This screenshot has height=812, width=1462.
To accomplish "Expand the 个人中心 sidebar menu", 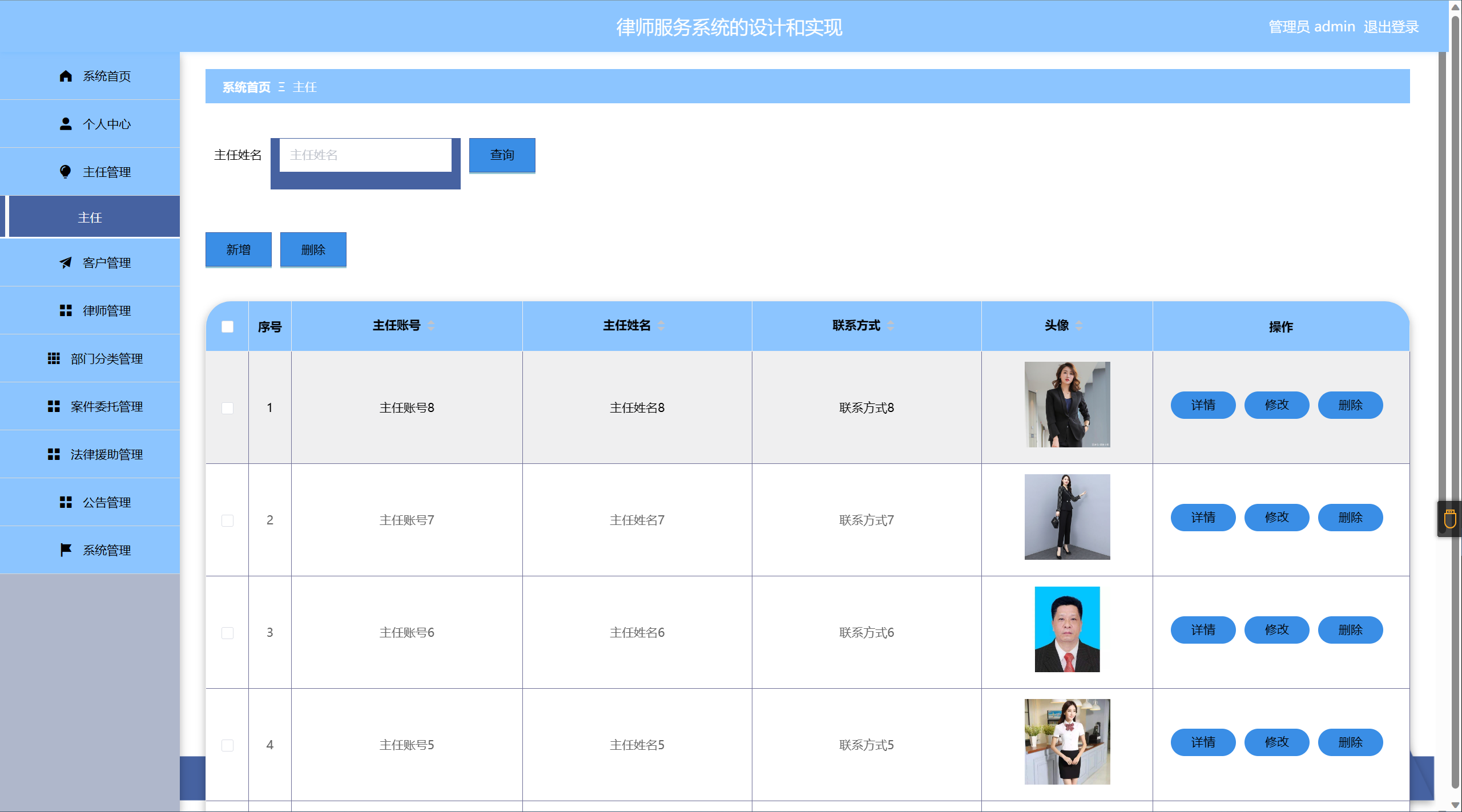I will click(90, 124).
